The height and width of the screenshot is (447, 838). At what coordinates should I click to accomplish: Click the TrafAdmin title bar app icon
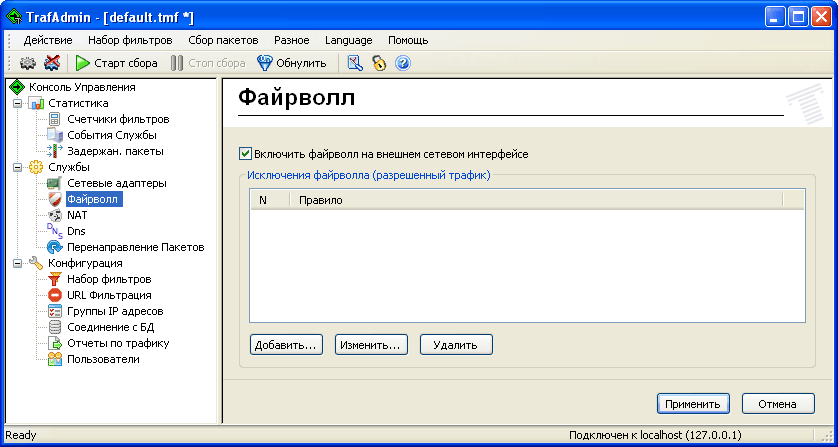pos(14,17)
